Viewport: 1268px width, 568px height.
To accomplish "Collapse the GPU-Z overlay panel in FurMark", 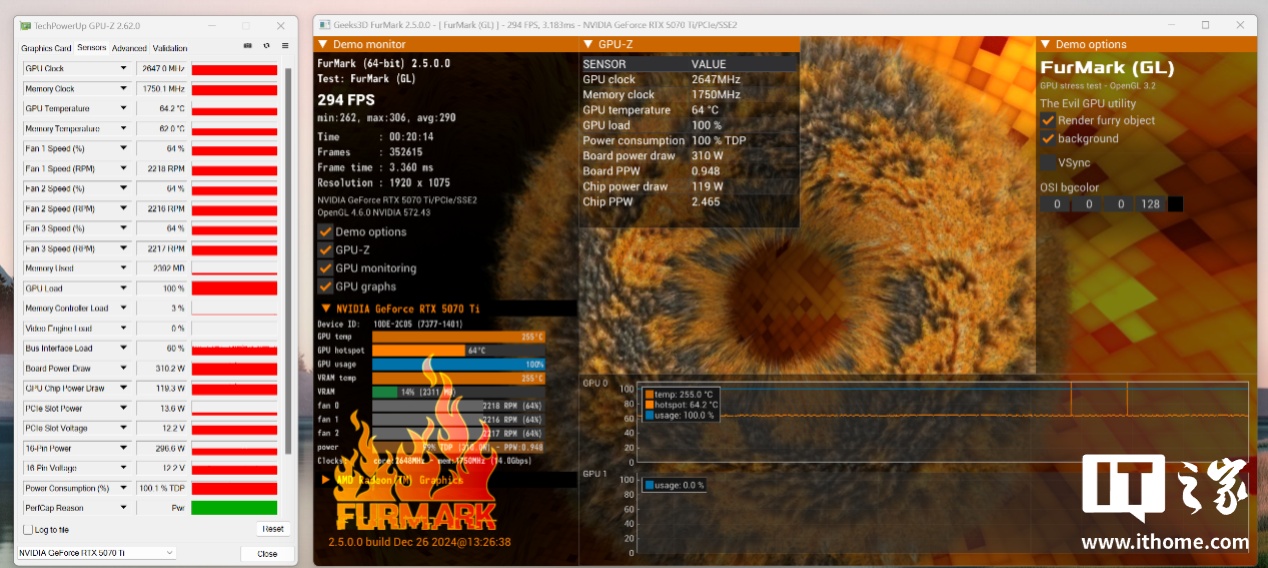I will tap(587, 44).
